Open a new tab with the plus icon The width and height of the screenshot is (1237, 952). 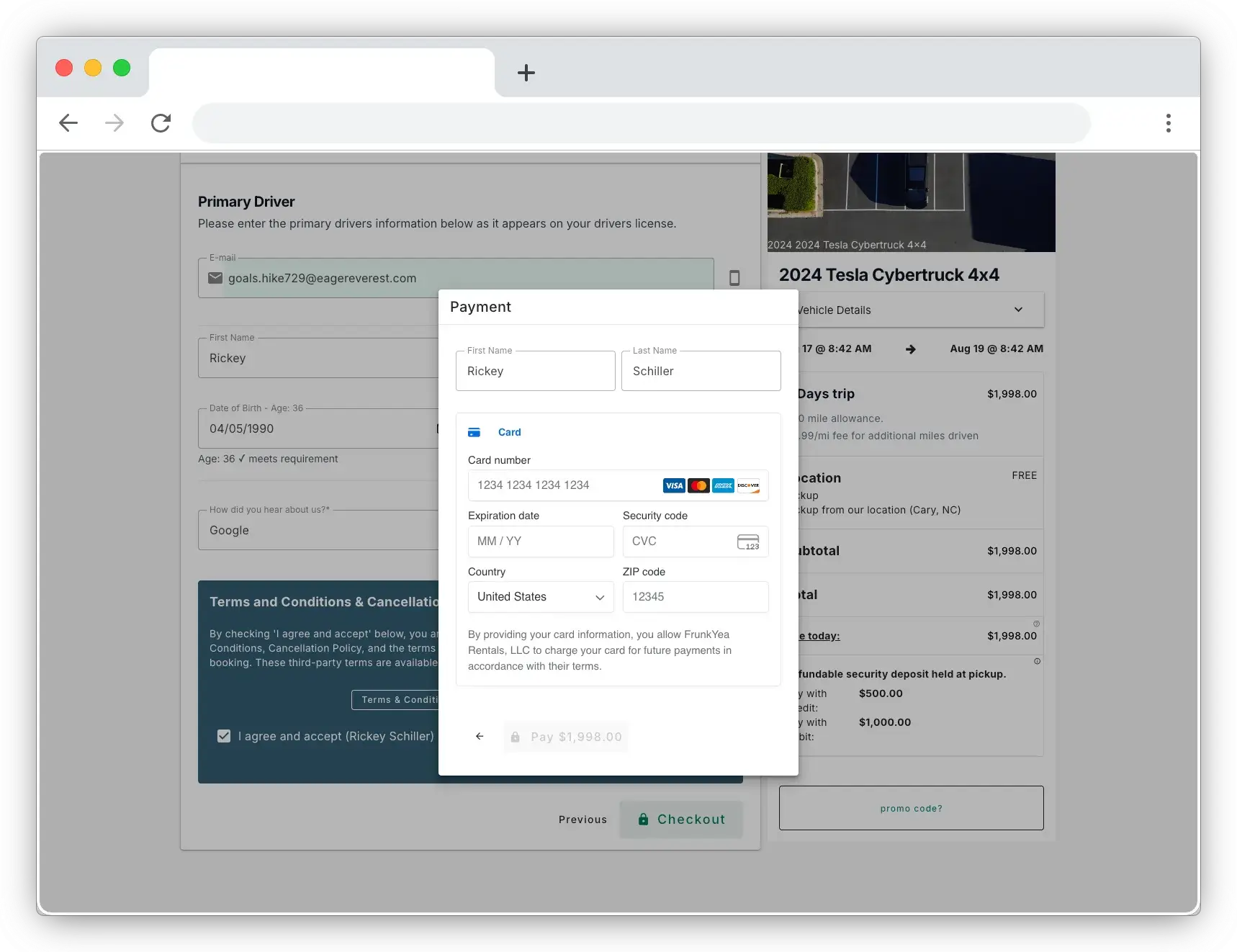tap(526, 73)
